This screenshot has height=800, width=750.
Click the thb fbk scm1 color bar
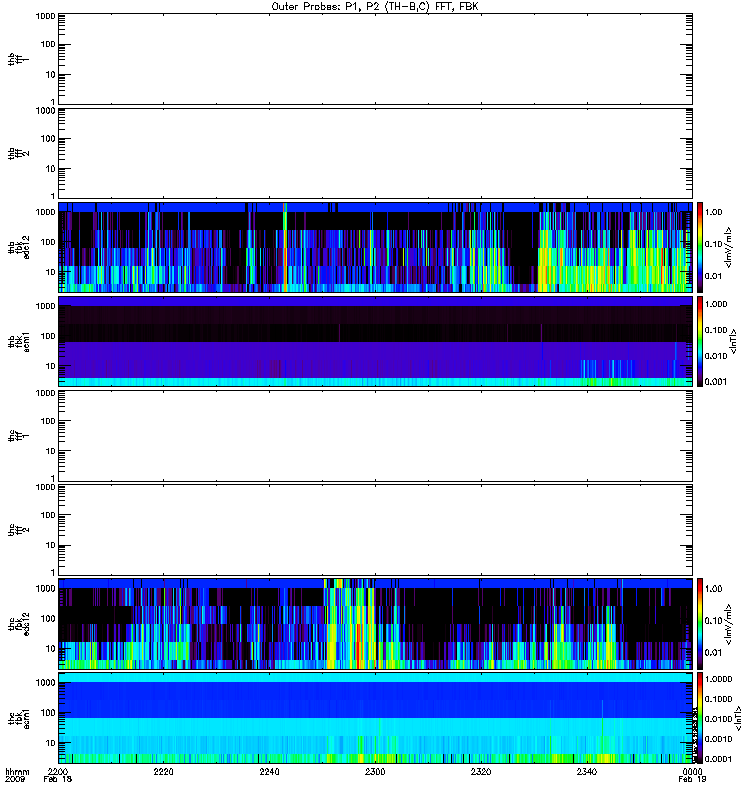tap(700, 341)
